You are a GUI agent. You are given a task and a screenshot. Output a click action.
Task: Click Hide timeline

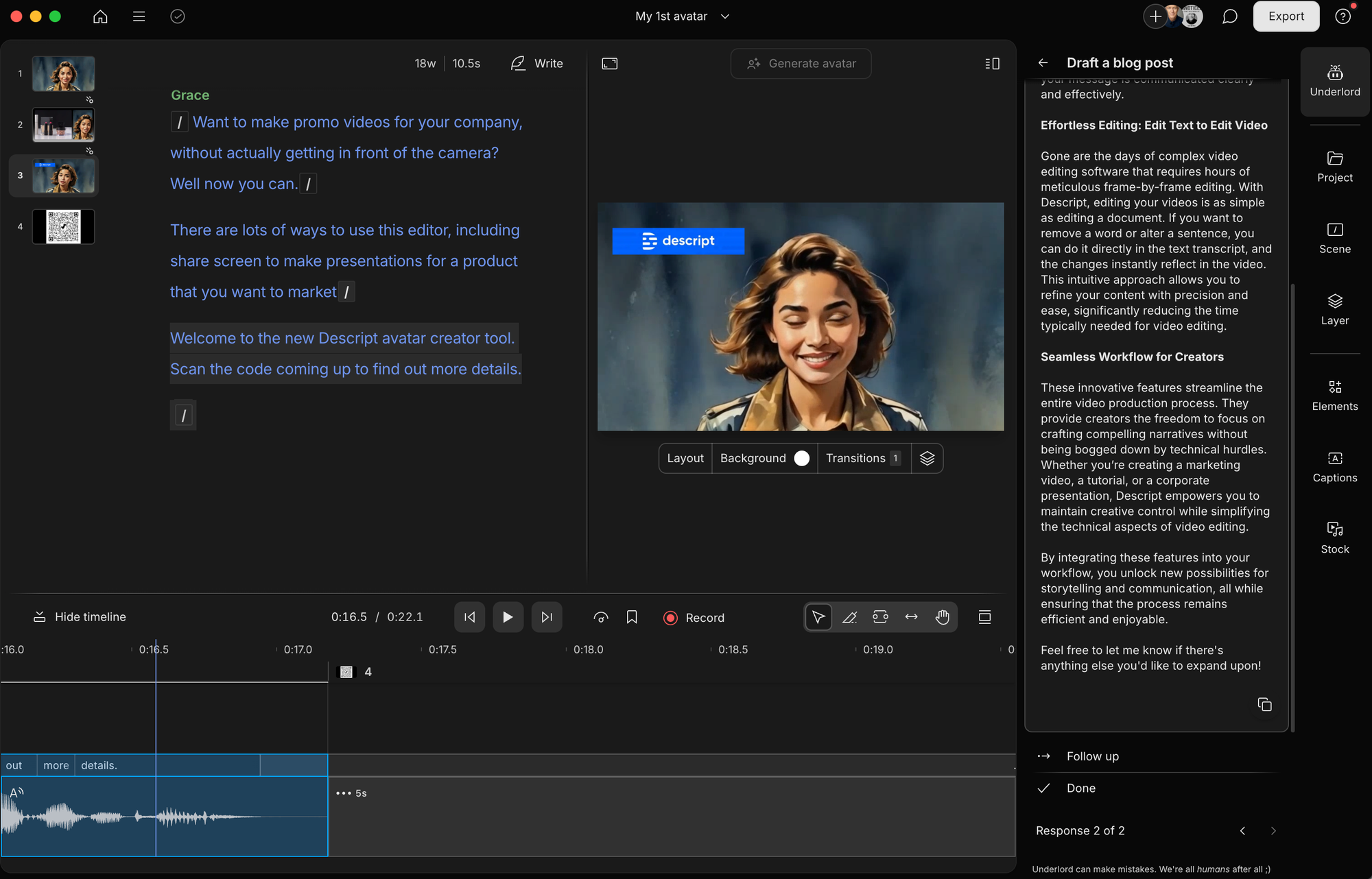pos(80,617)
